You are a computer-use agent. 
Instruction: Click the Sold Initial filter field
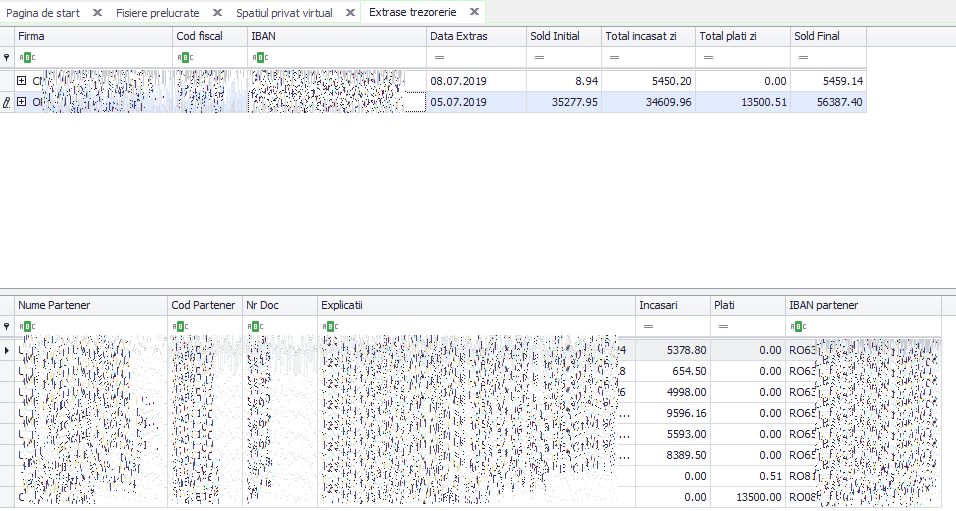564,57
